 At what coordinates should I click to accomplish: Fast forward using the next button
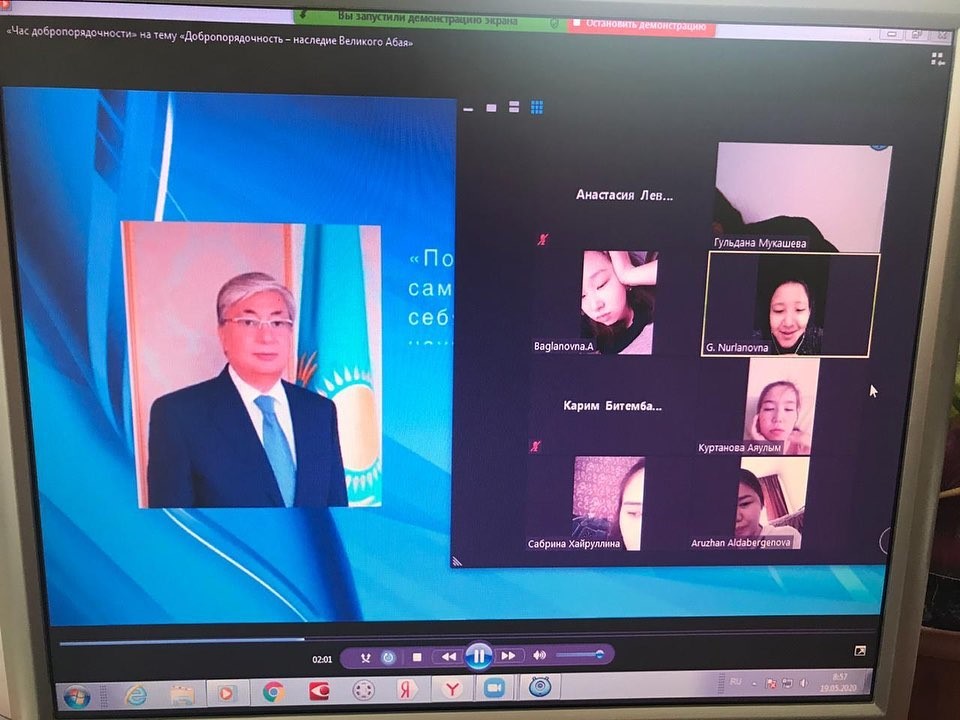tap(508, 656)
